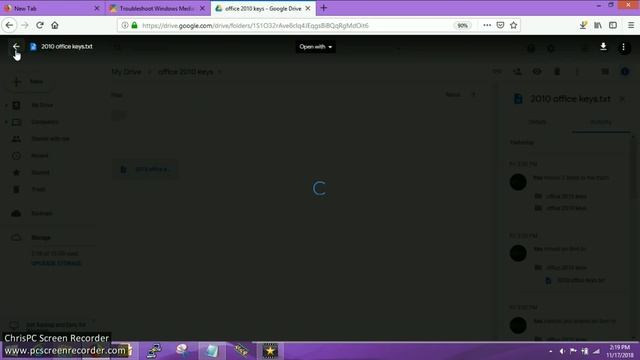Screen dimensions: 640x360
Task: Open Firefox downloads panel
Action: pyautogui.click(x=583, y=25)
